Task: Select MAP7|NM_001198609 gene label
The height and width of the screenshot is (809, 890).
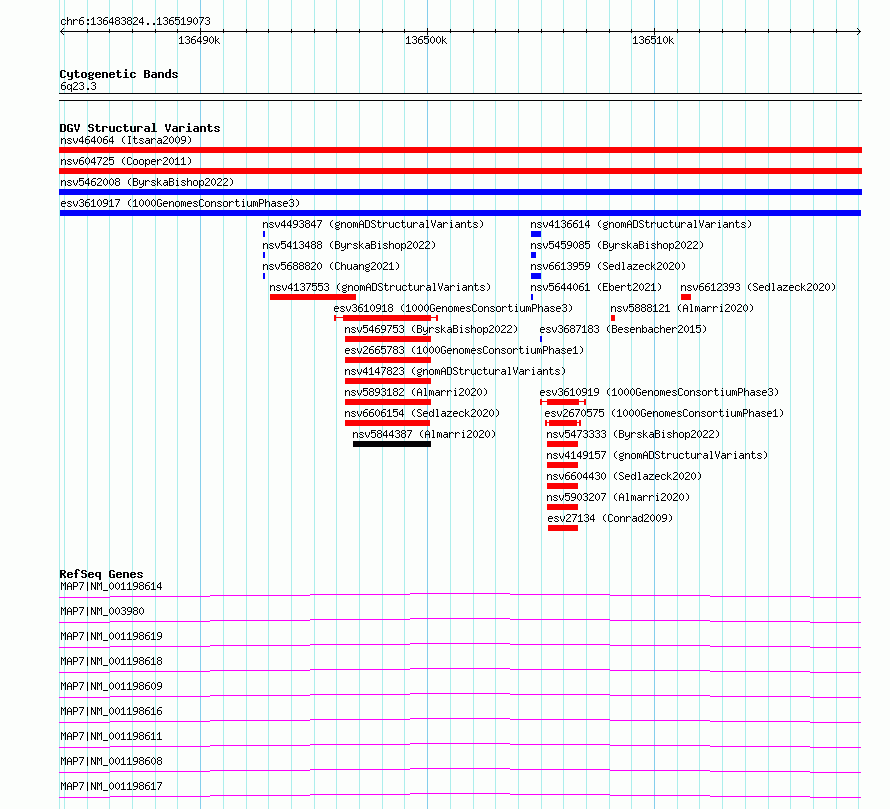Action: pos(111,686)
